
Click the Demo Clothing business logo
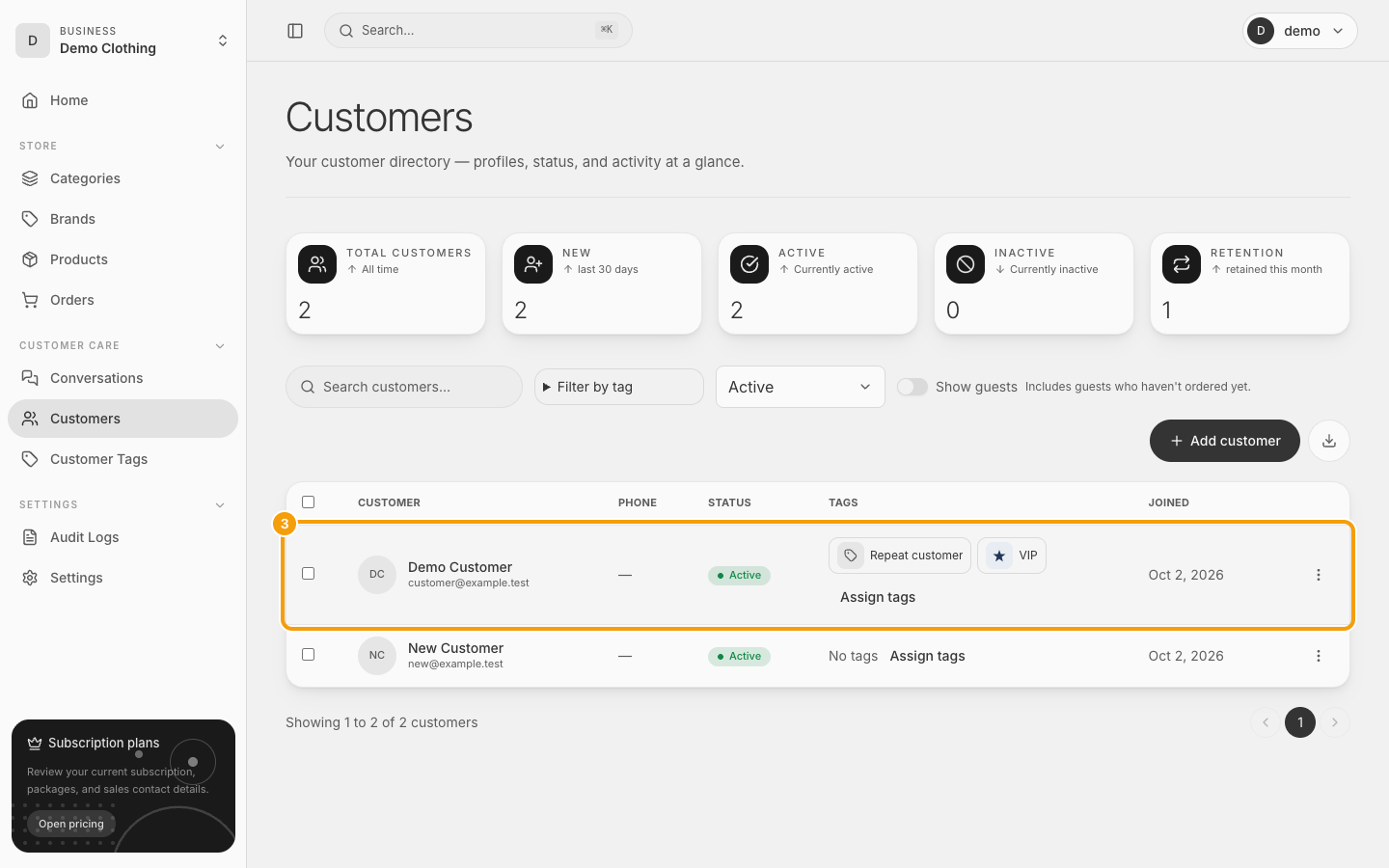(33, 41)
